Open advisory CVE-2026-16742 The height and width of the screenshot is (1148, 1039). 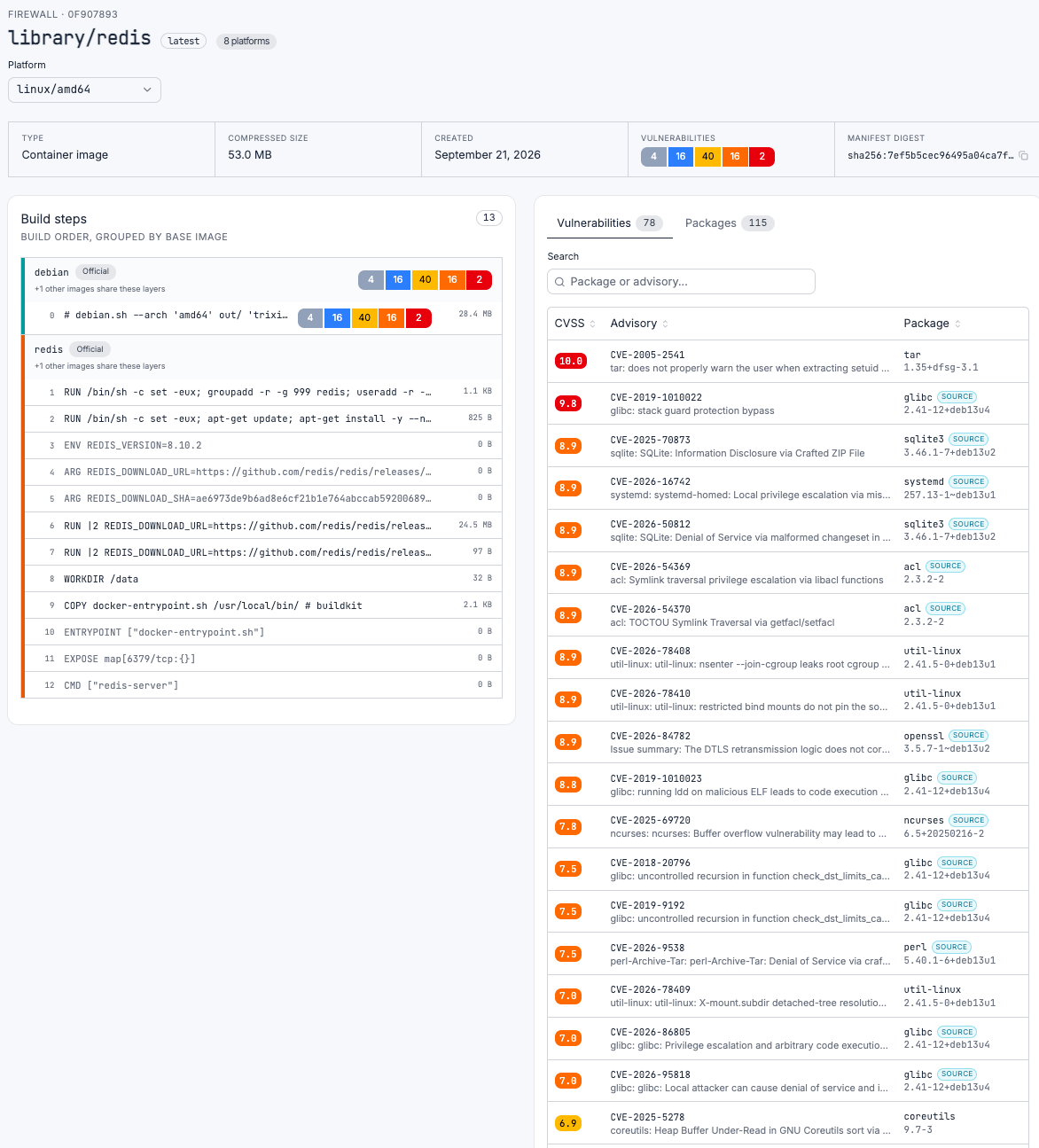(x=650, y=482)
